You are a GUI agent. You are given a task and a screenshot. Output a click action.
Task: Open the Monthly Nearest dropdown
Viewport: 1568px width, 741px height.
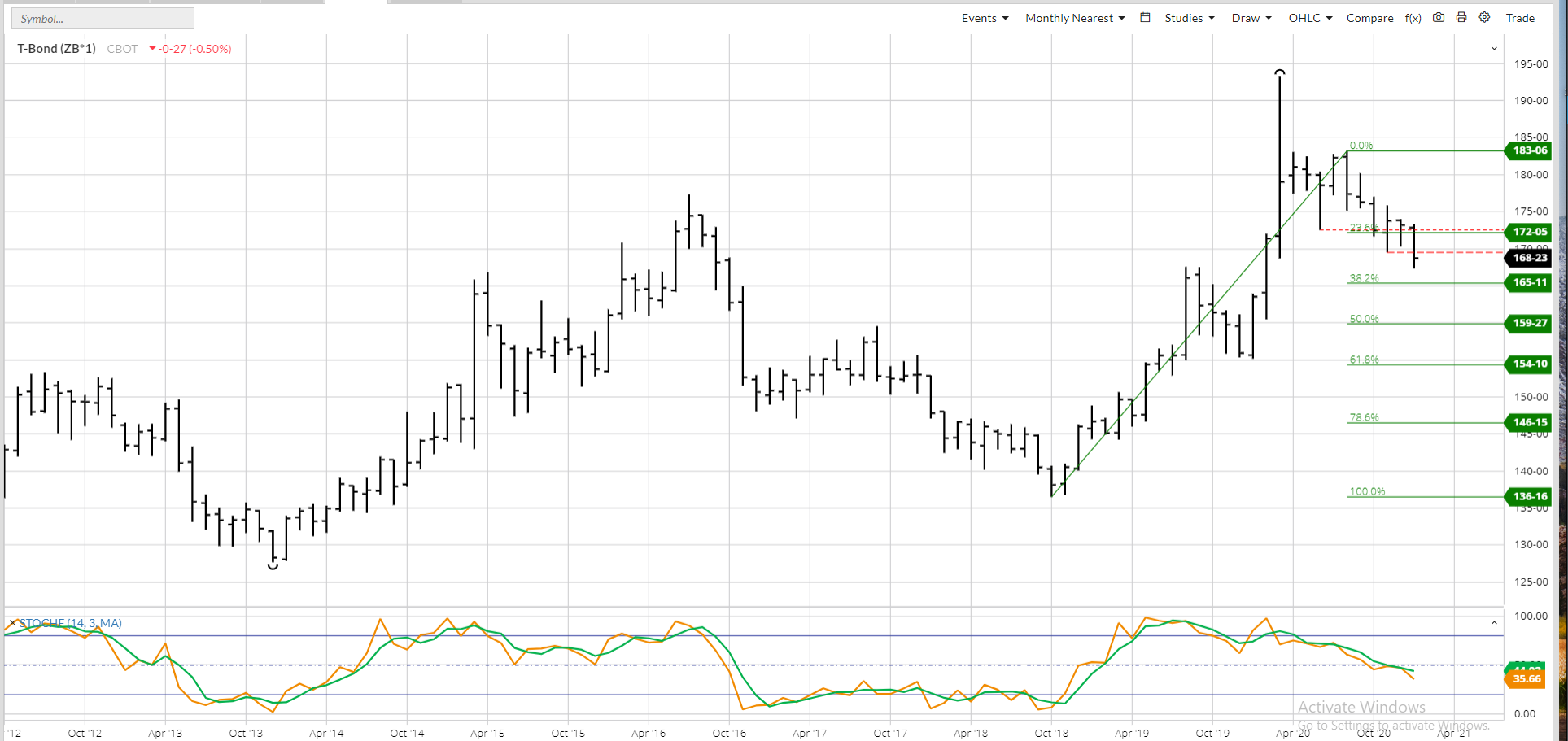[1075, 18]
